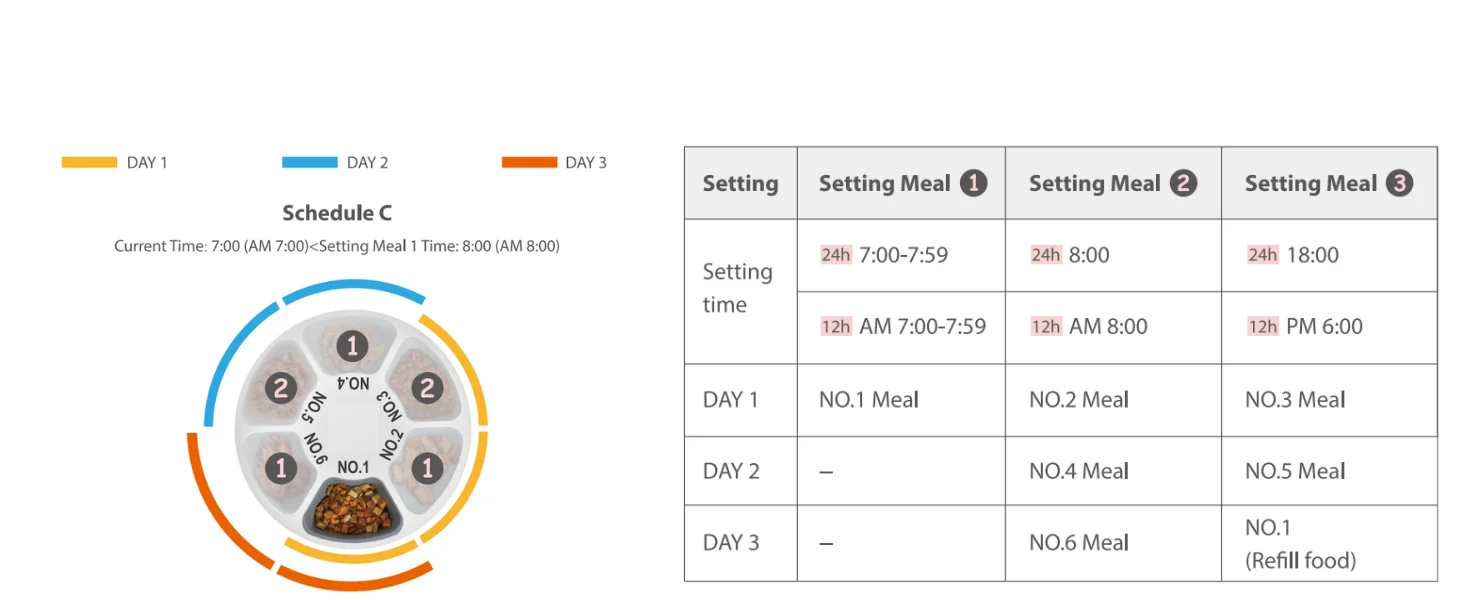Click the 24h badge beside 7:00-7:59
The height and width of the screenshot is (600, 1464).
(x=835, y=255)
